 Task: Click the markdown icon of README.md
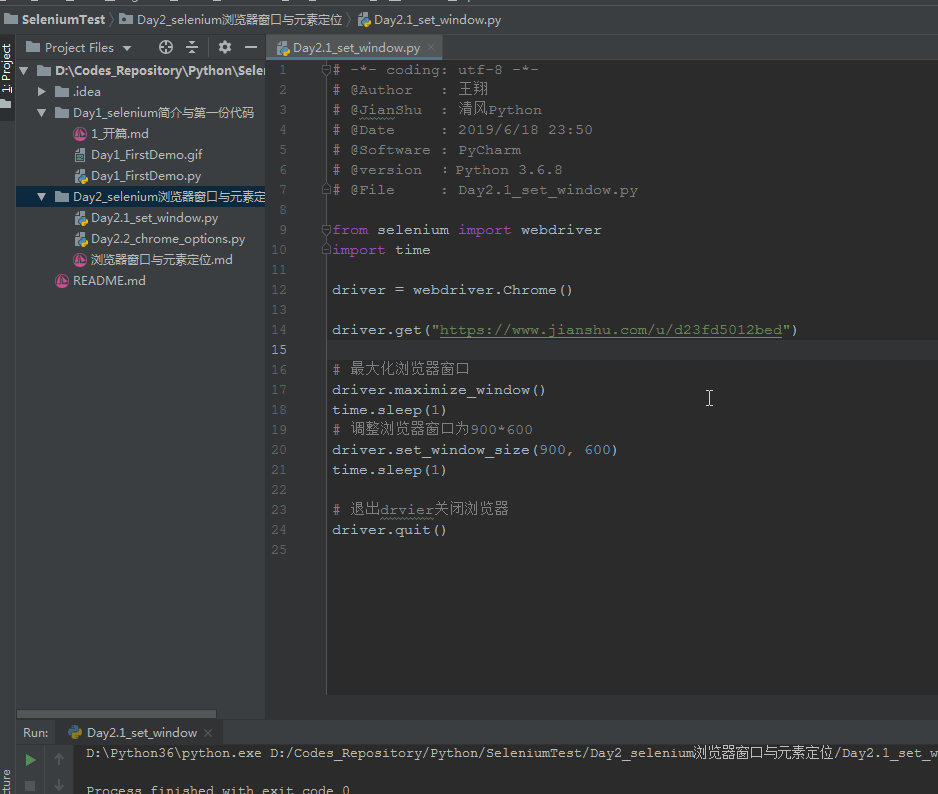[62, 281]
